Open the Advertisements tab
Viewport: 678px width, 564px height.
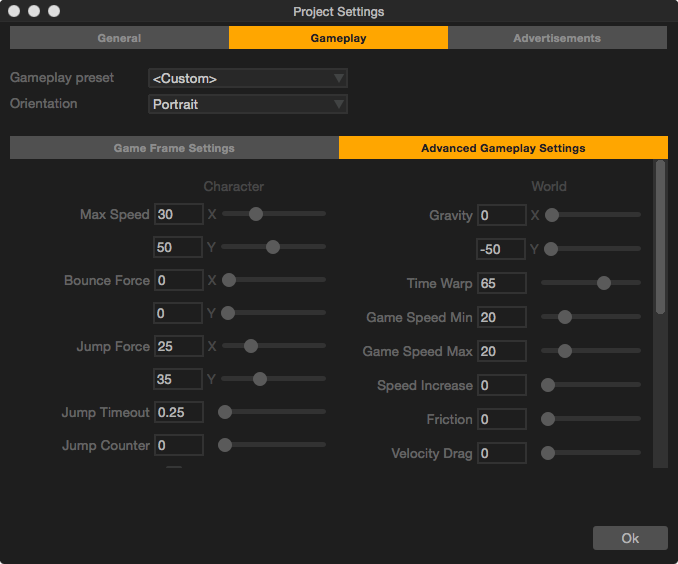(x=557, y=38)
